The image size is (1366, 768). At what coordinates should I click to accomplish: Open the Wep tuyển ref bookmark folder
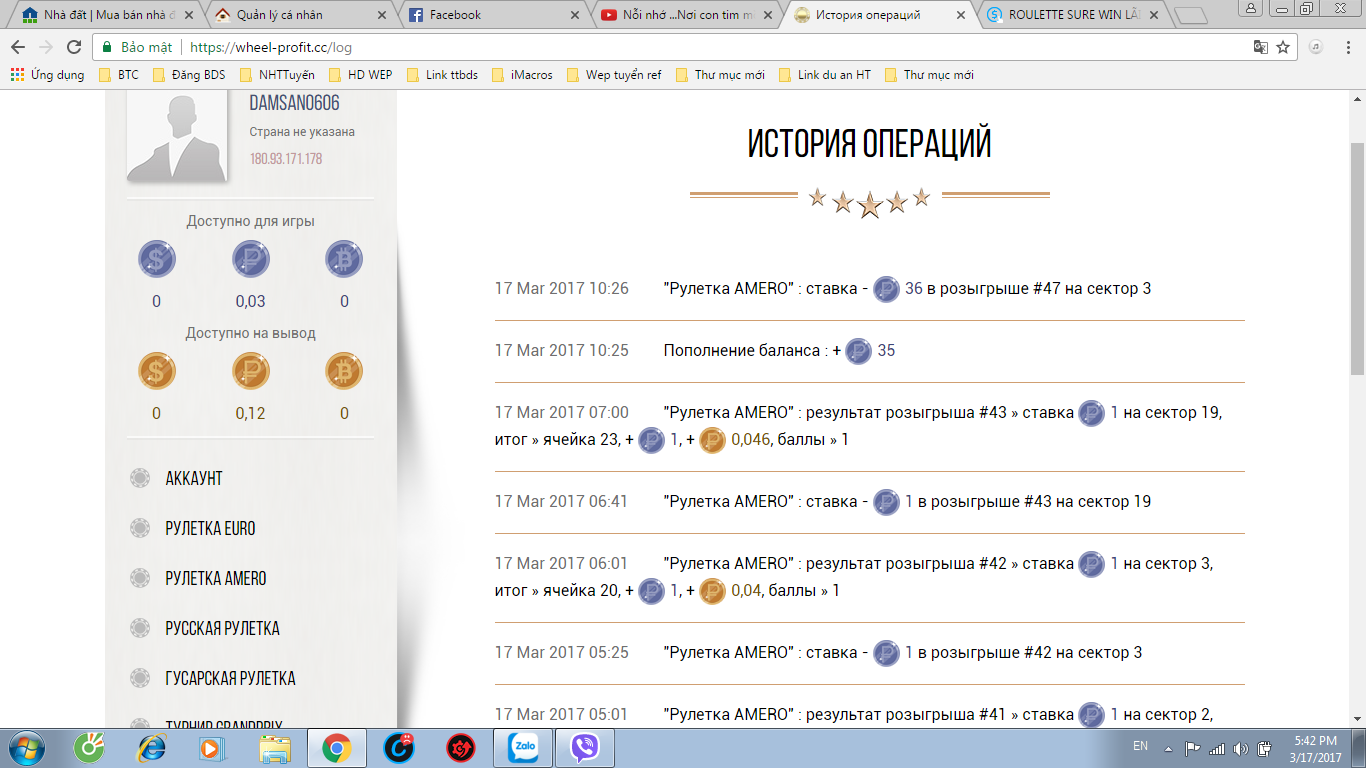[613, 75]
